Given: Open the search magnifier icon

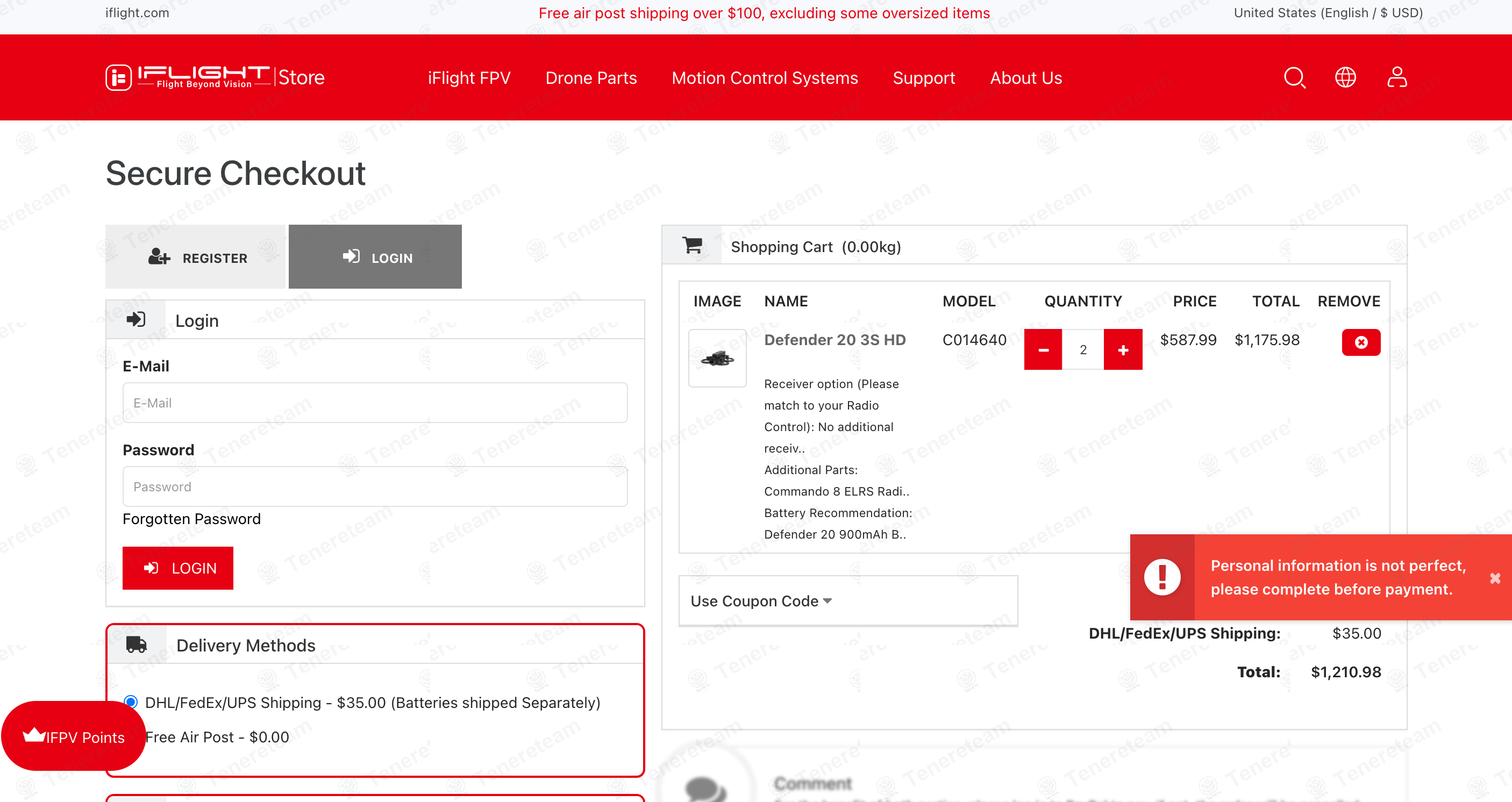Looking at the screenshot, I should tap(1294, 77).
